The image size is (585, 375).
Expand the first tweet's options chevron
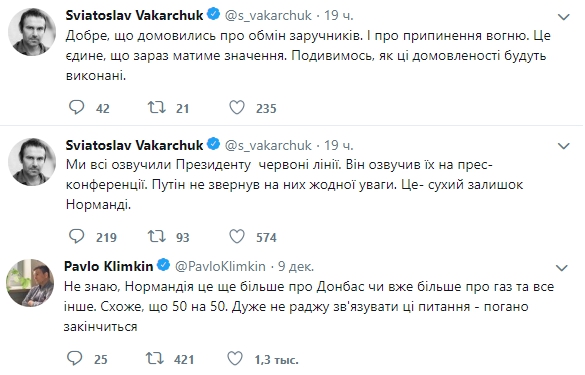[563, 17]
